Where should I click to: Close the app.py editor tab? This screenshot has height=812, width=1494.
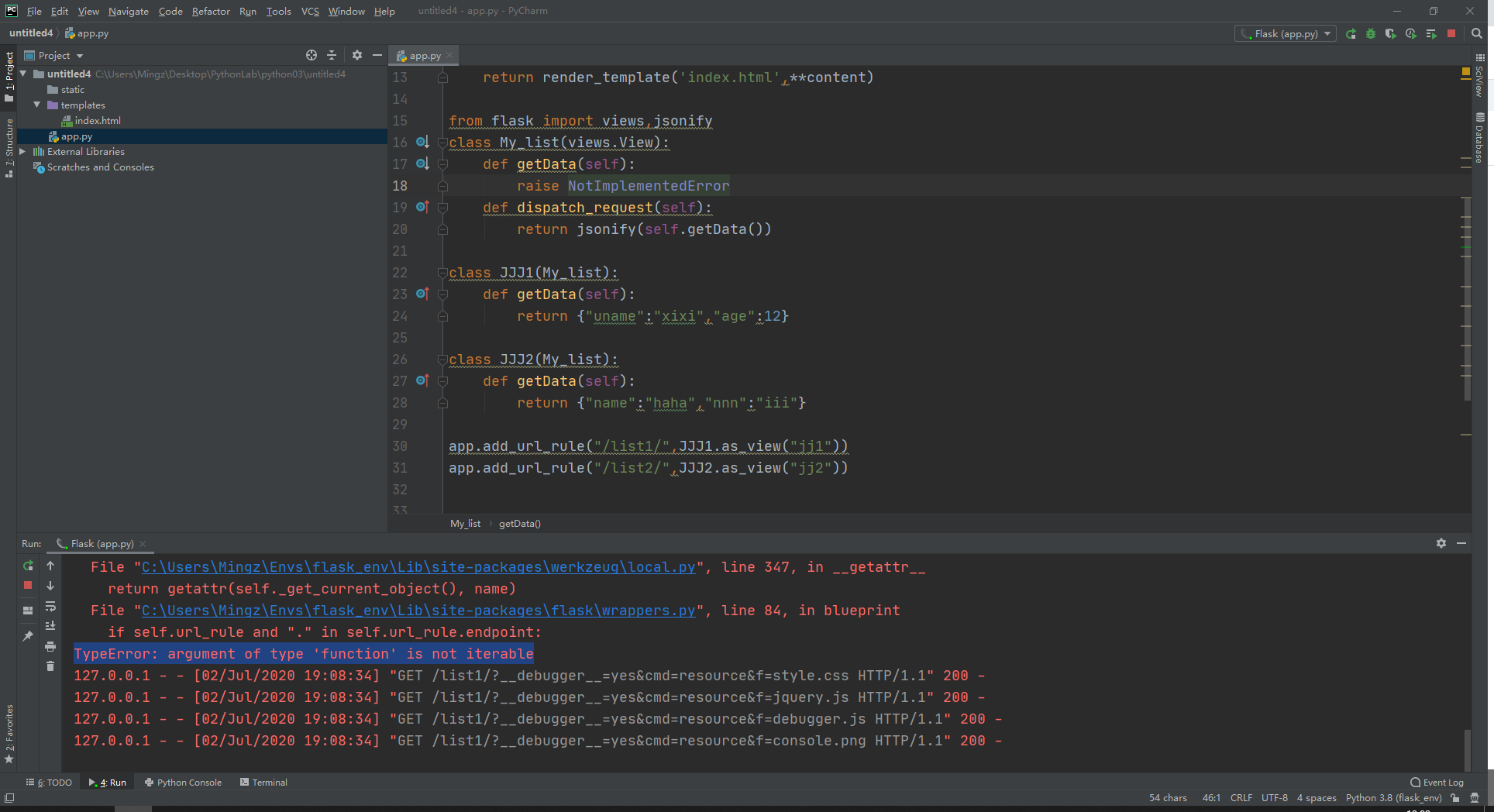point(449,55)
